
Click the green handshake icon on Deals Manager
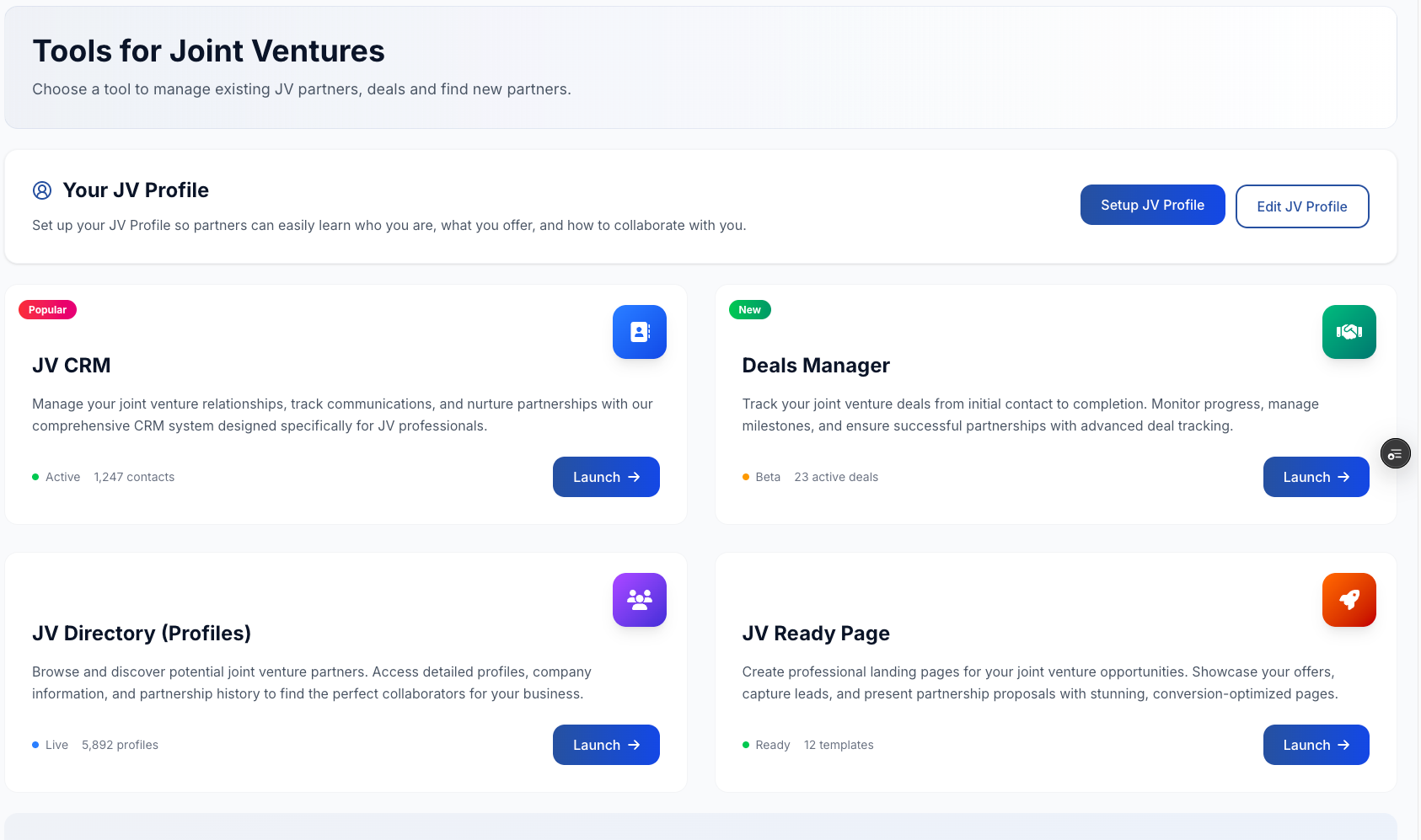coord(1349,332)
